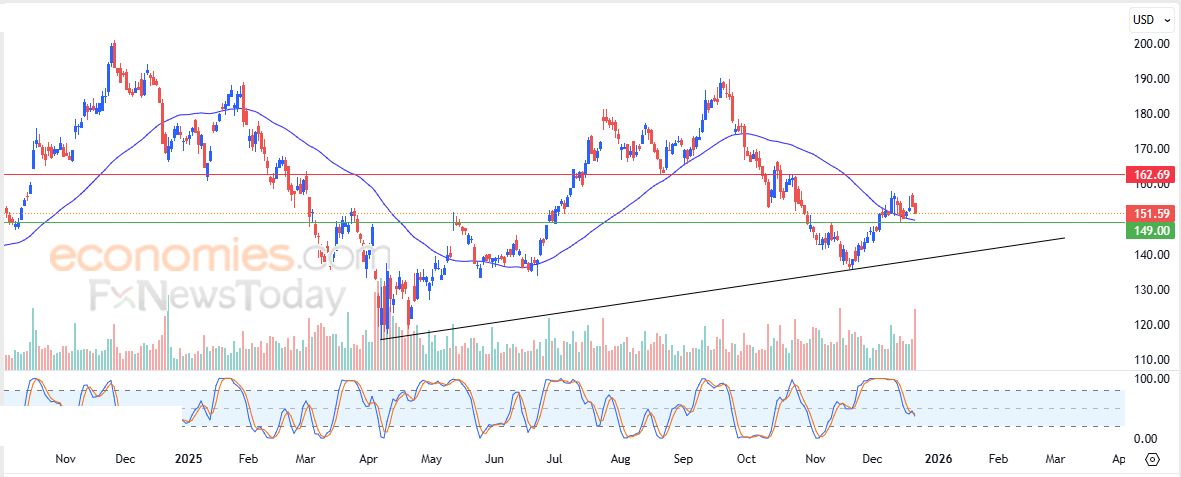This screenshot has width=1181, height=477.
Task: Click the Jun time axis label
Action: (493, 458)
